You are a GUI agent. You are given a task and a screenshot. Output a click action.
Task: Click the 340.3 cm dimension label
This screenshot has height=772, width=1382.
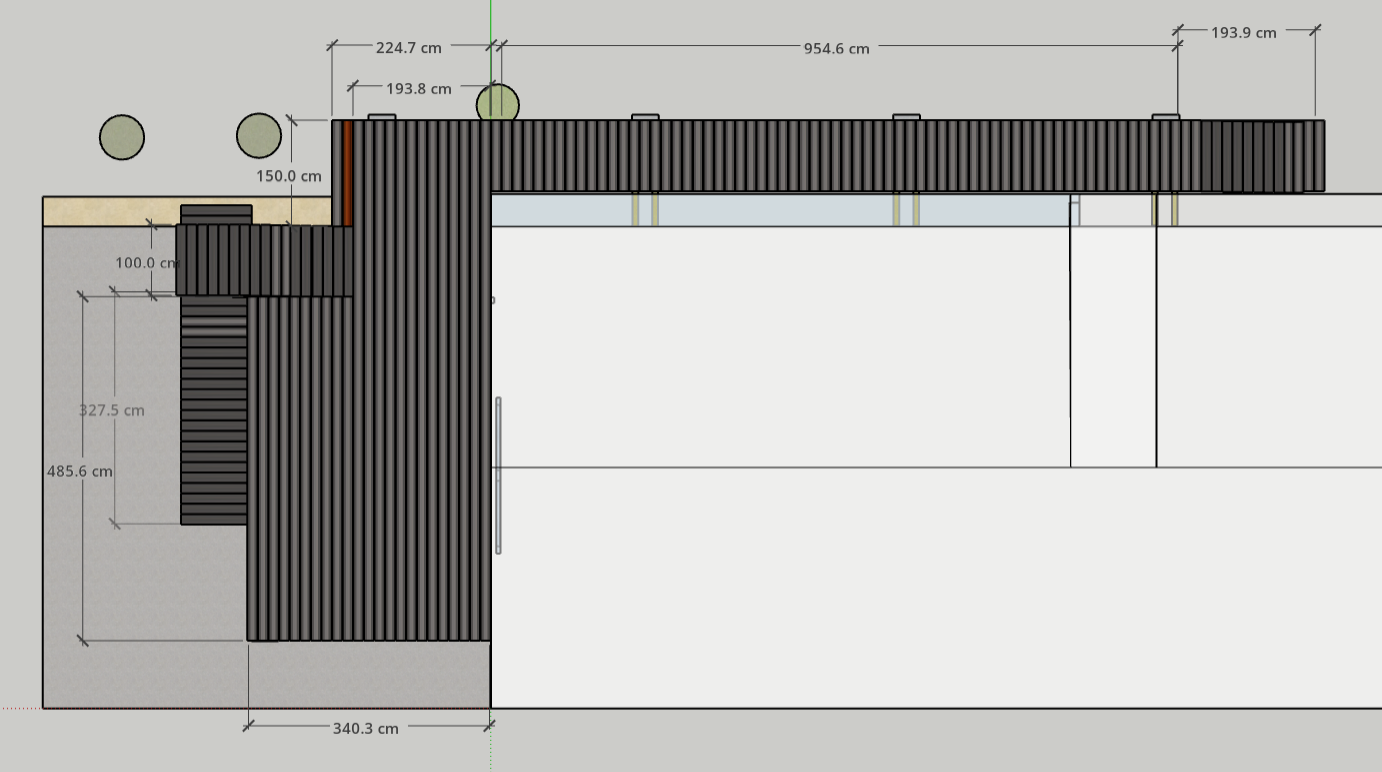click(x=365, y=728)
